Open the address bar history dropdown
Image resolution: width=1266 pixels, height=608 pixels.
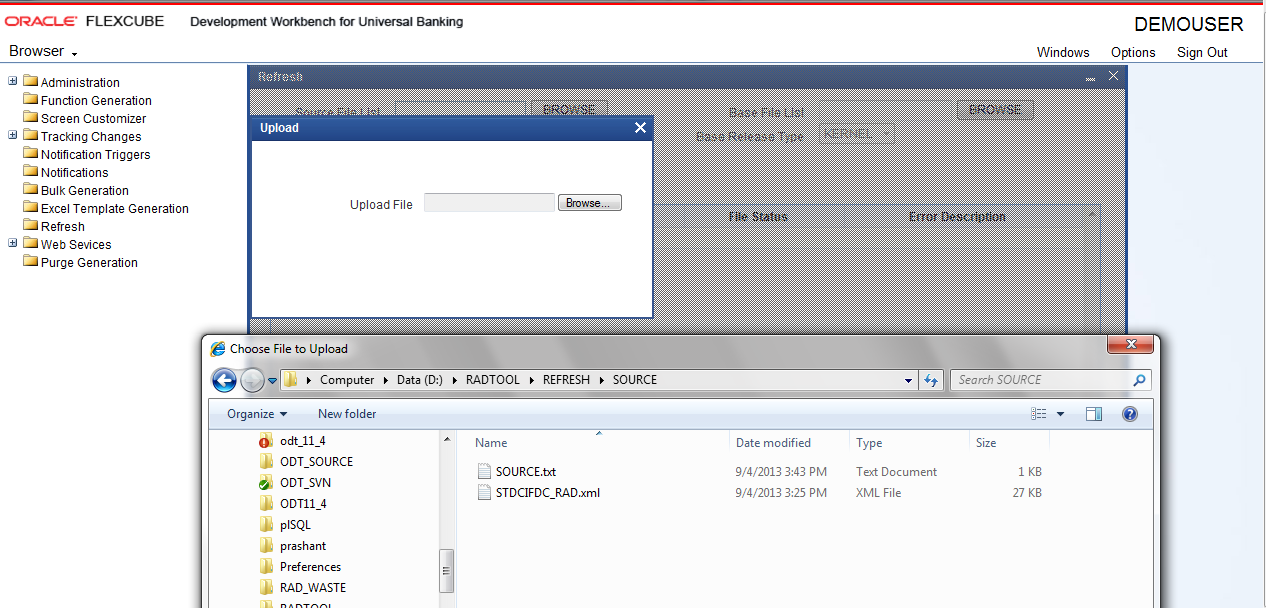coord(908,380)
